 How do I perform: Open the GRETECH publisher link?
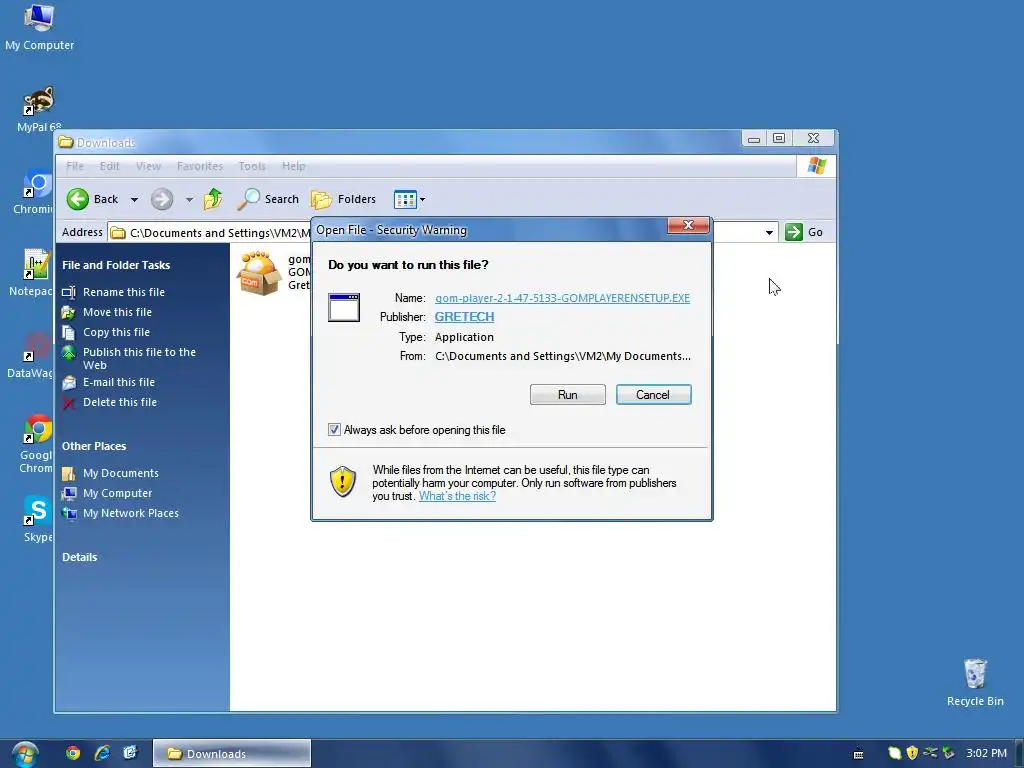tap(464, 317)
